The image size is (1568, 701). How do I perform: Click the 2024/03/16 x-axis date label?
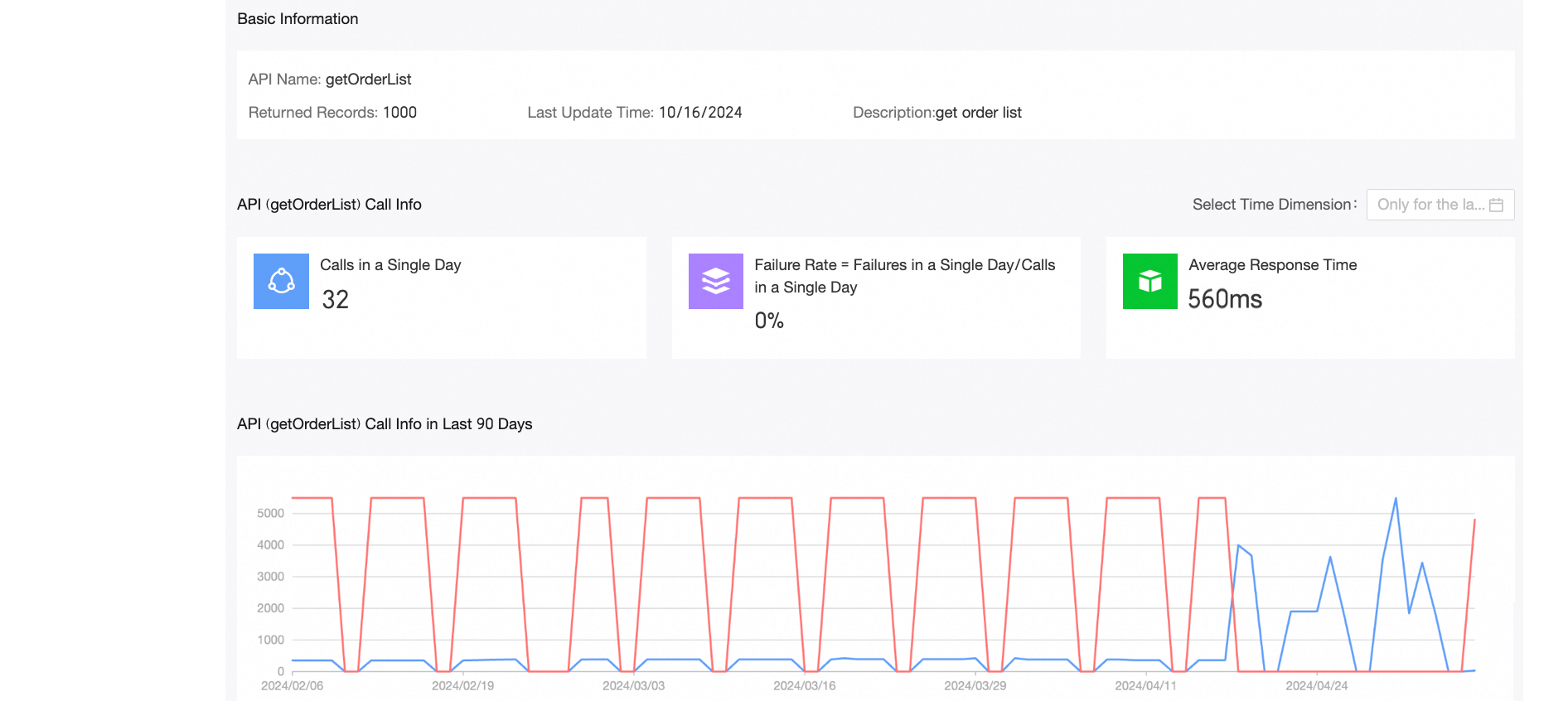click(x=804, y=686)
